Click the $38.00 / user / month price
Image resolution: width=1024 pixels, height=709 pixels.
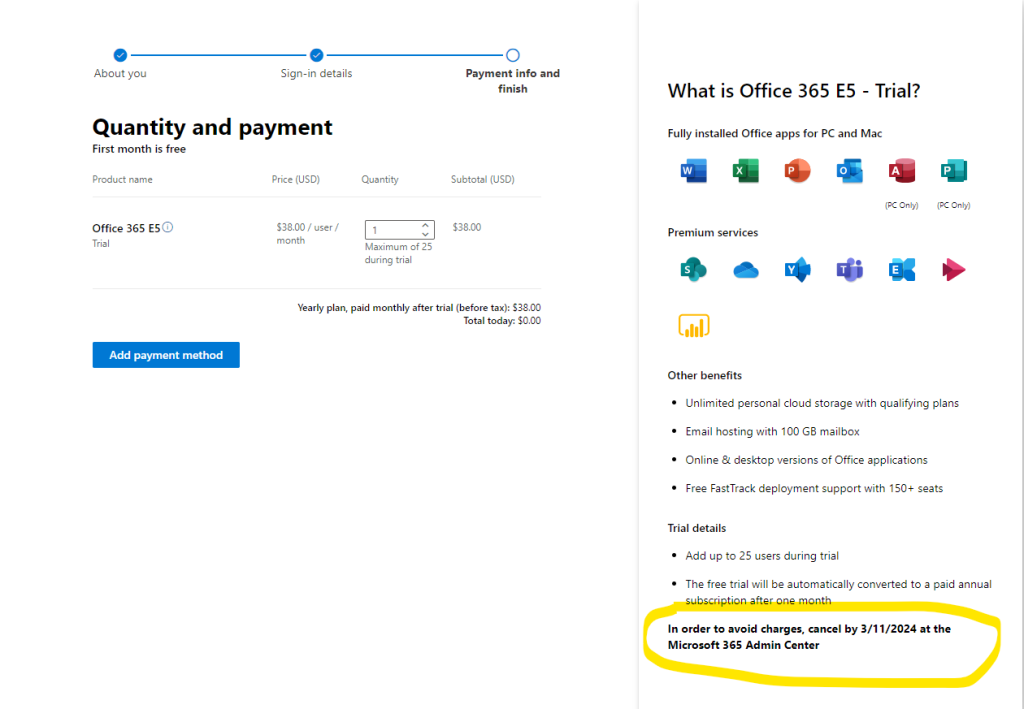tap(308, 234)
